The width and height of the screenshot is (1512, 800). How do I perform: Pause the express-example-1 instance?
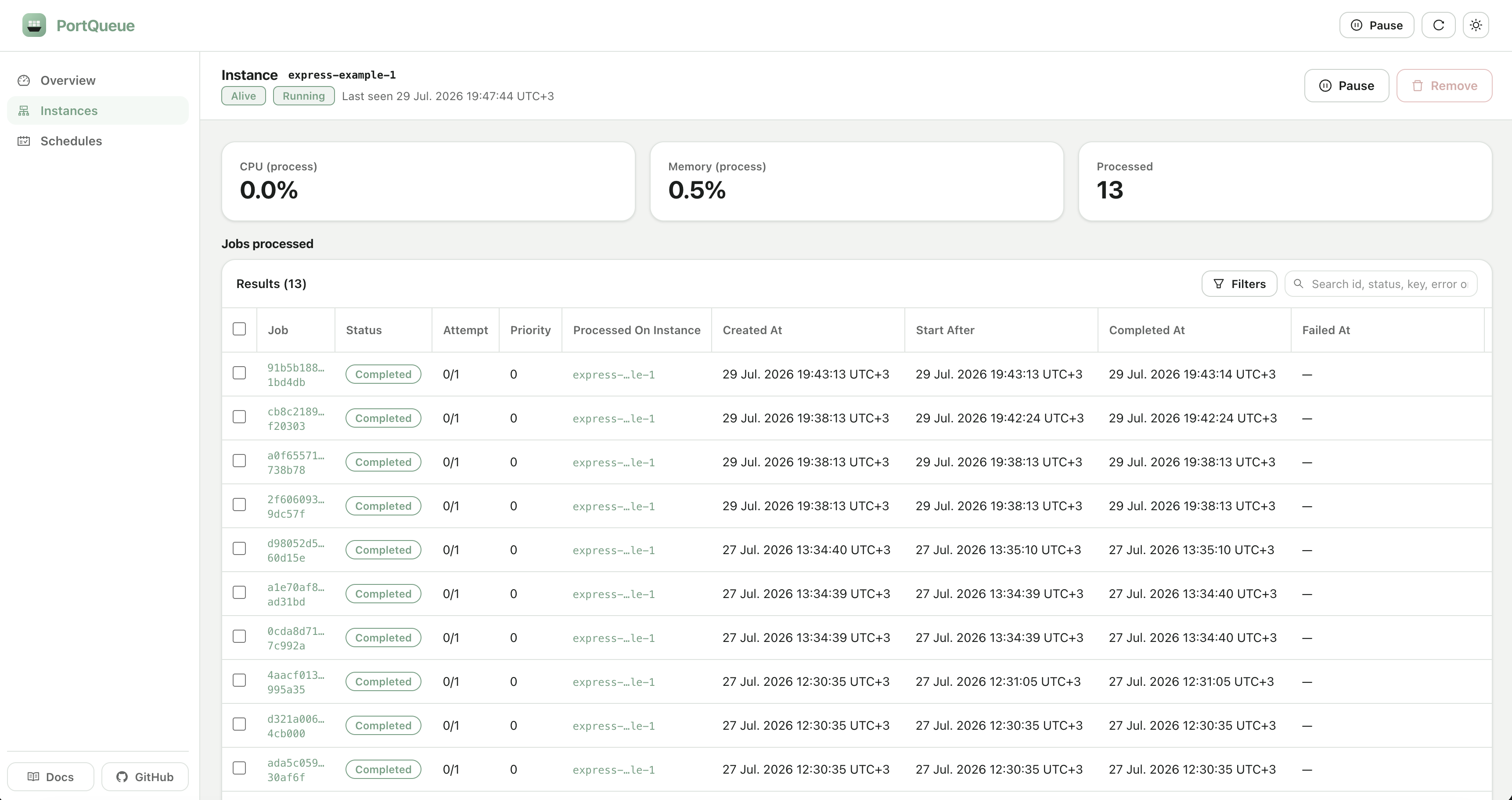pyautogui.click(x=1346, y=86)
